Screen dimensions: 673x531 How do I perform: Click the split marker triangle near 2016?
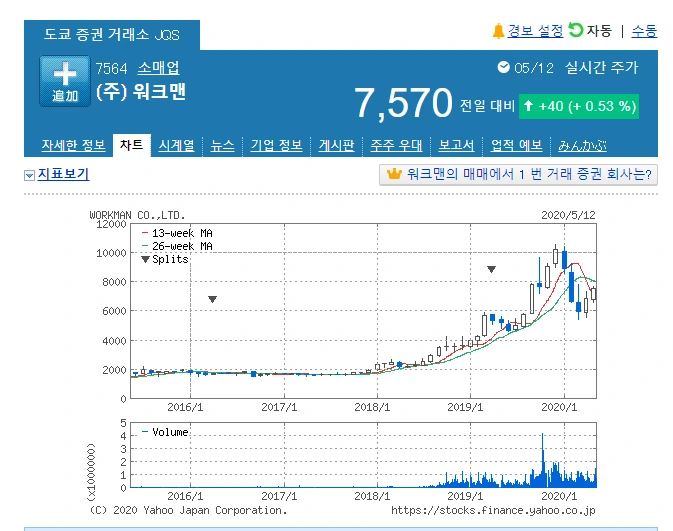point(212,299)
